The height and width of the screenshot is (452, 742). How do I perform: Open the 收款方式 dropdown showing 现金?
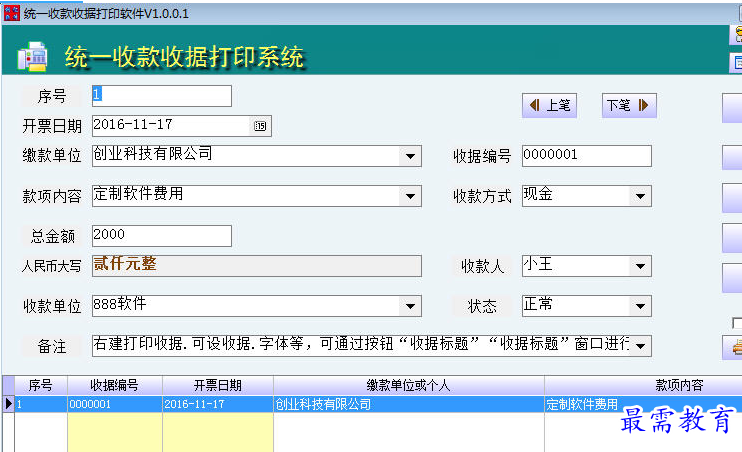point(640,196)
